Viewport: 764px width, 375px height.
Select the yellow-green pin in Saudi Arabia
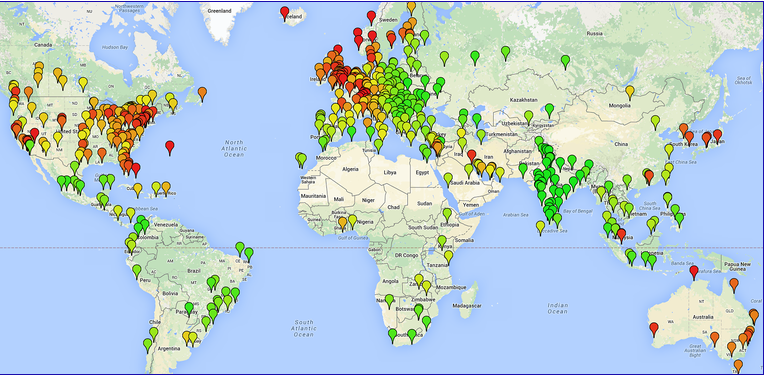448,179
